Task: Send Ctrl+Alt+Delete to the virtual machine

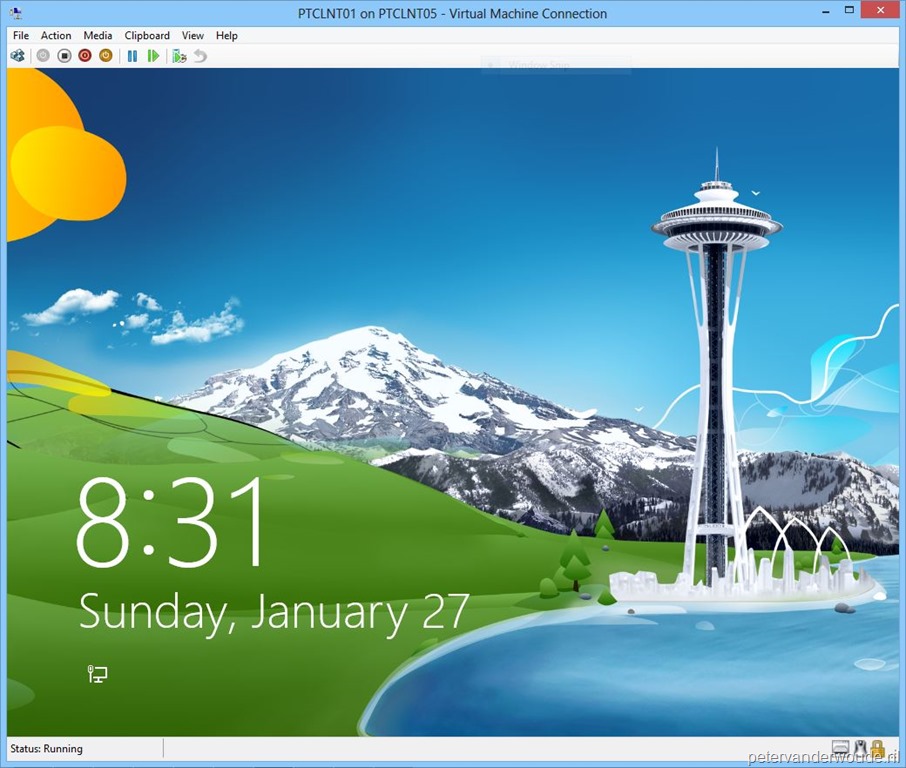Action: point(16,56)
